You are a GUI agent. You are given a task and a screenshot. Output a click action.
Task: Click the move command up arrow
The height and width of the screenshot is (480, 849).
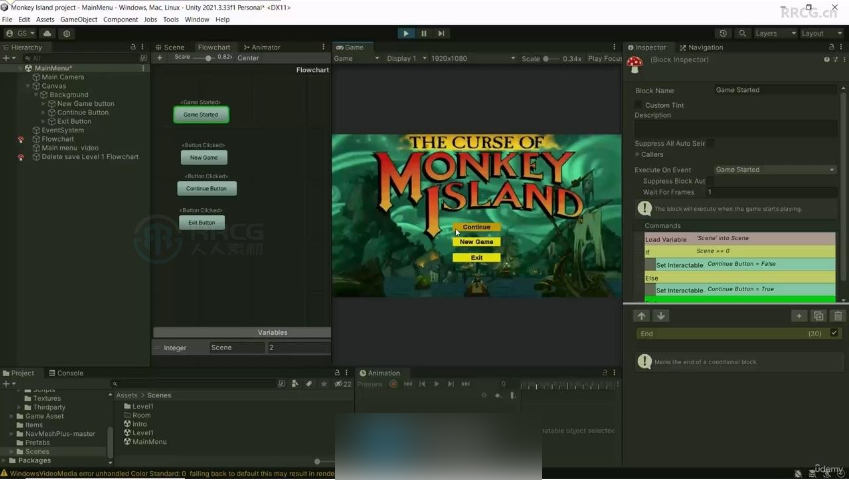[x=642, y=316]
